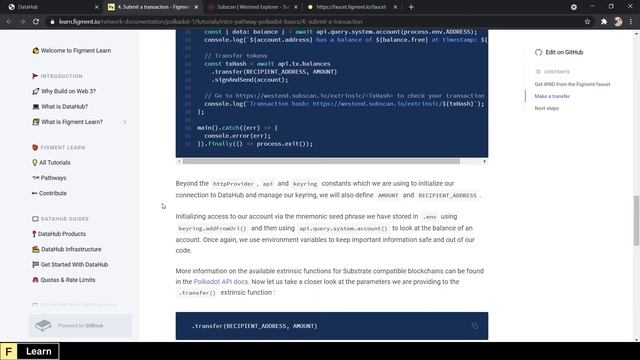This screenshot has width=640, height=360.
Task: Click code block scroll right arrow
Action: coord(484,161)
